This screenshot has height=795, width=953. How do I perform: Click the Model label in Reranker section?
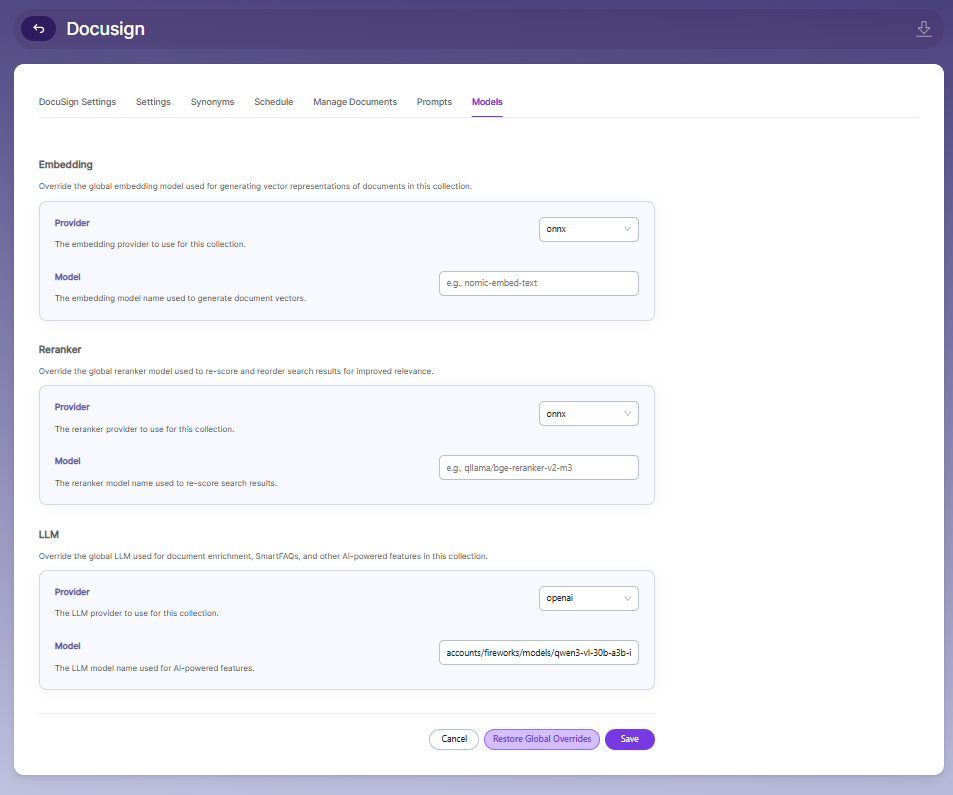point(67,461)
